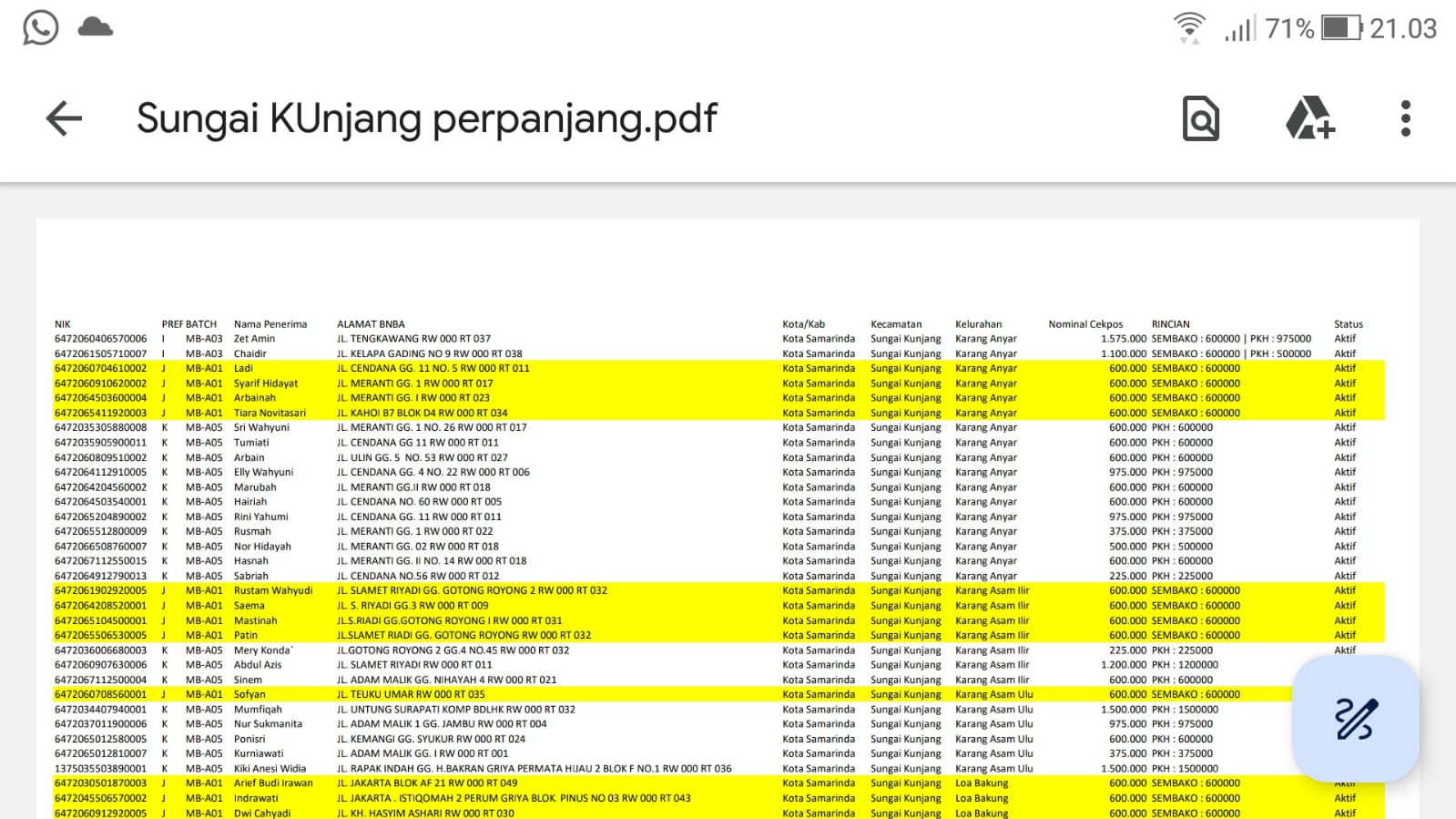Select name Mumfiqah
The image size is (1456, 819).
[x=258, y=710]
